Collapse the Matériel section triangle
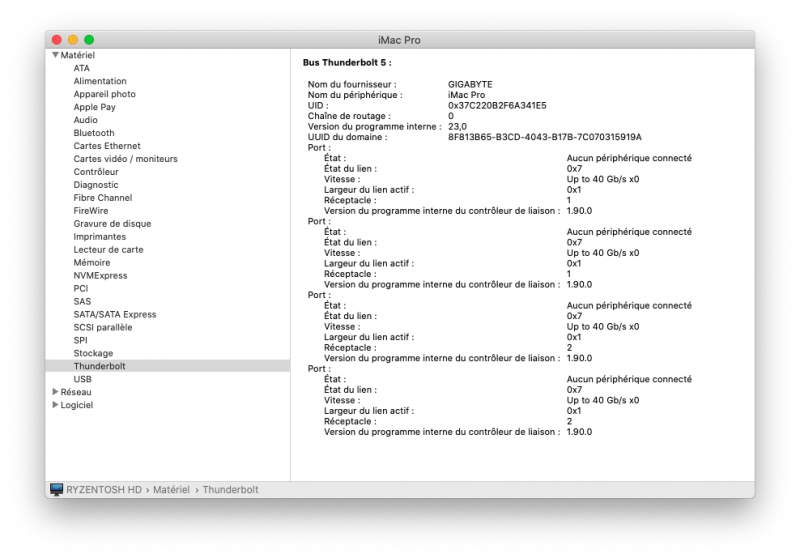 [x=55, y=55]
